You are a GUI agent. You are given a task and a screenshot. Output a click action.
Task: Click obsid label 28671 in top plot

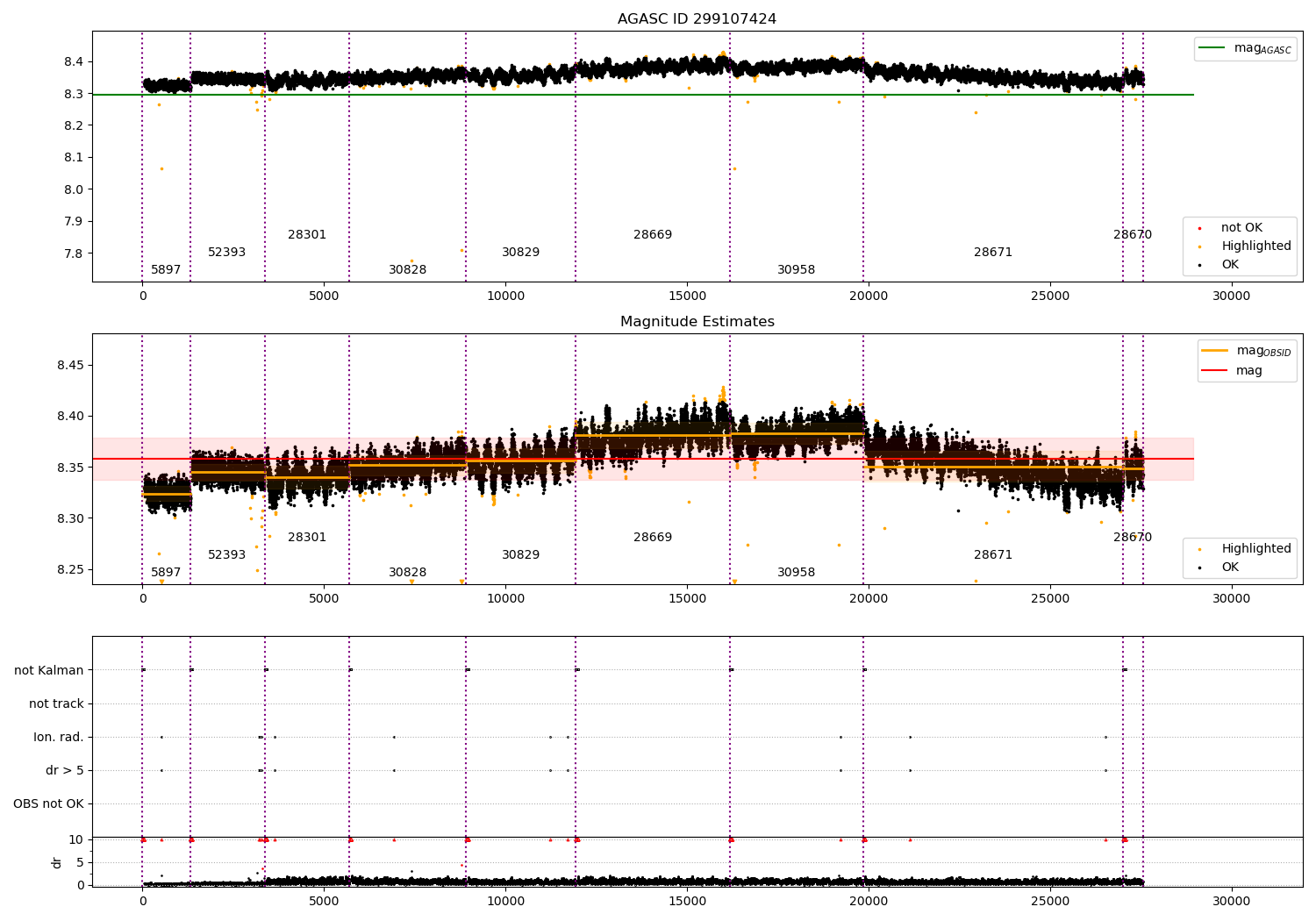tap(993, 252)
